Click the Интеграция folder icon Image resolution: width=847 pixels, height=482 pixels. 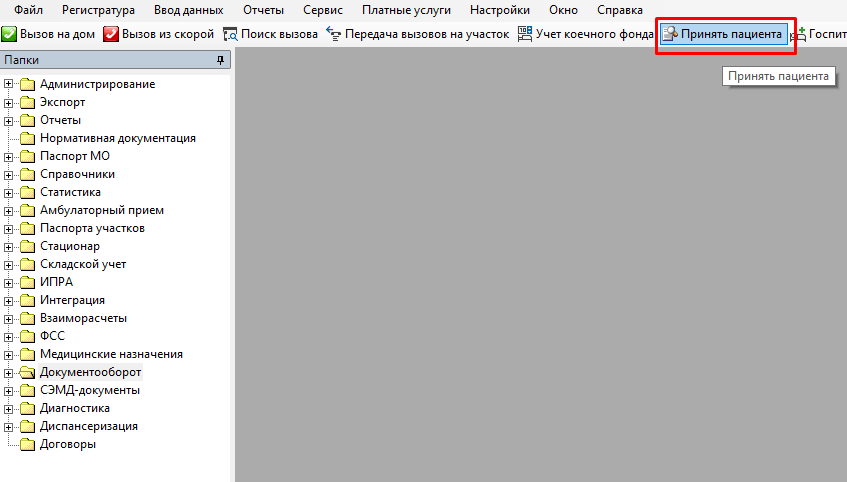pyautogui.click(x=28, y=300)
